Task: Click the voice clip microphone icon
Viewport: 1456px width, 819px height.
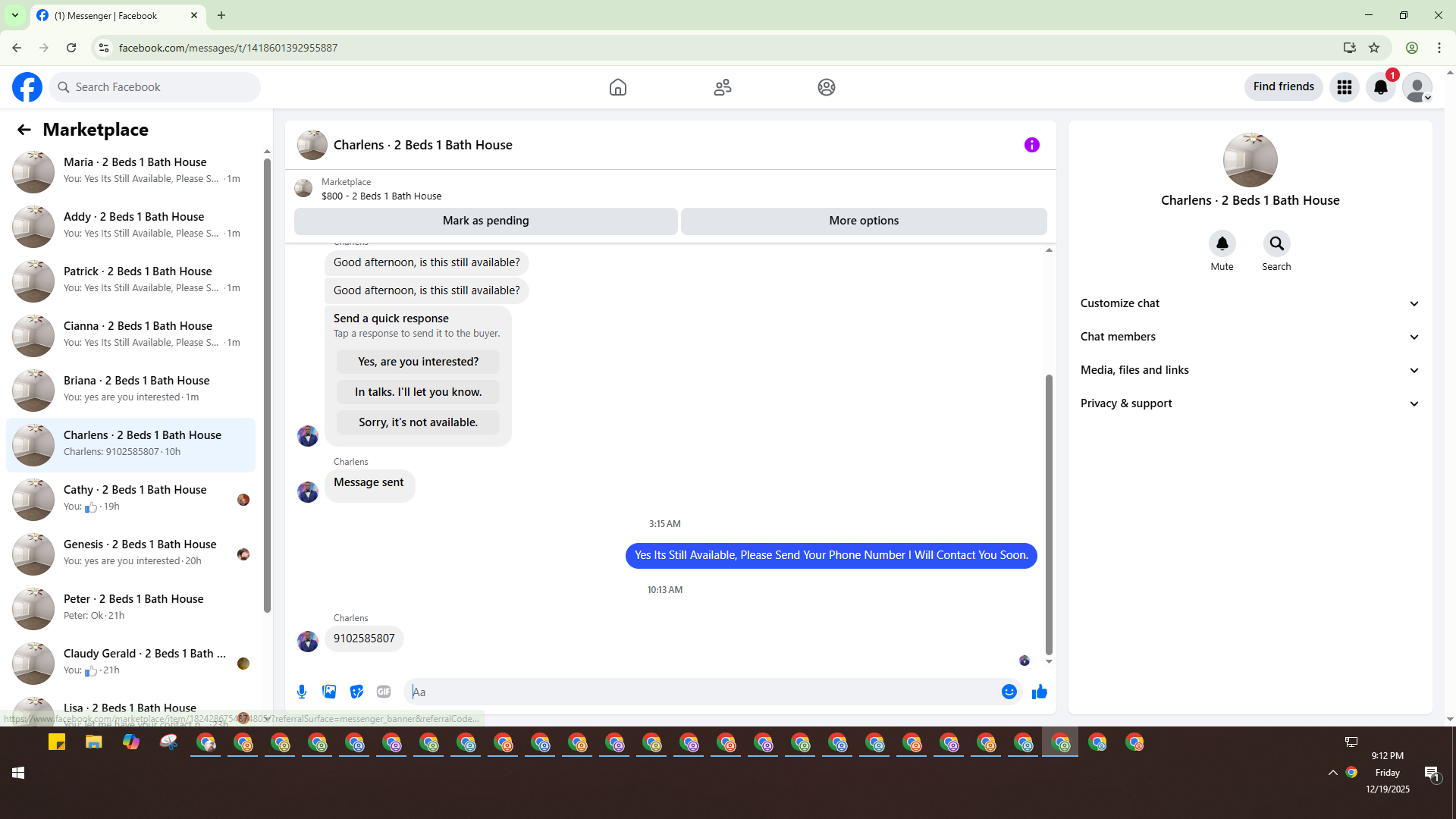Action: click(x=302, y=692)
